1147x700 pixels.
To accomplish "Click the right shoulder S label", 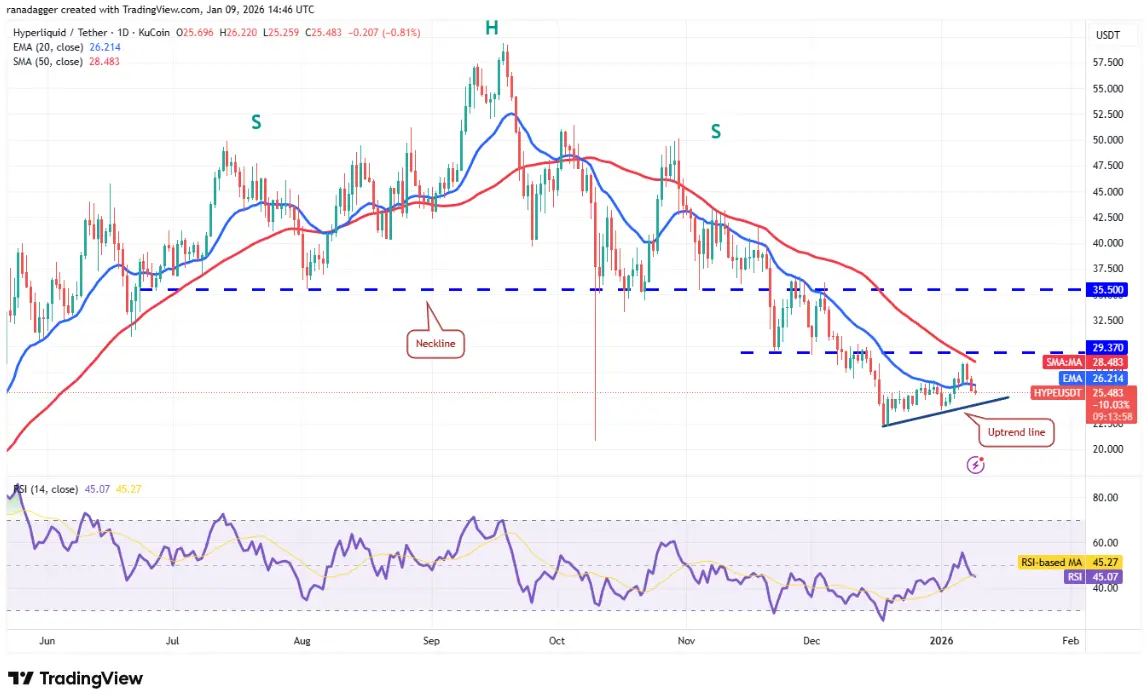I will (x=715, y=132).
